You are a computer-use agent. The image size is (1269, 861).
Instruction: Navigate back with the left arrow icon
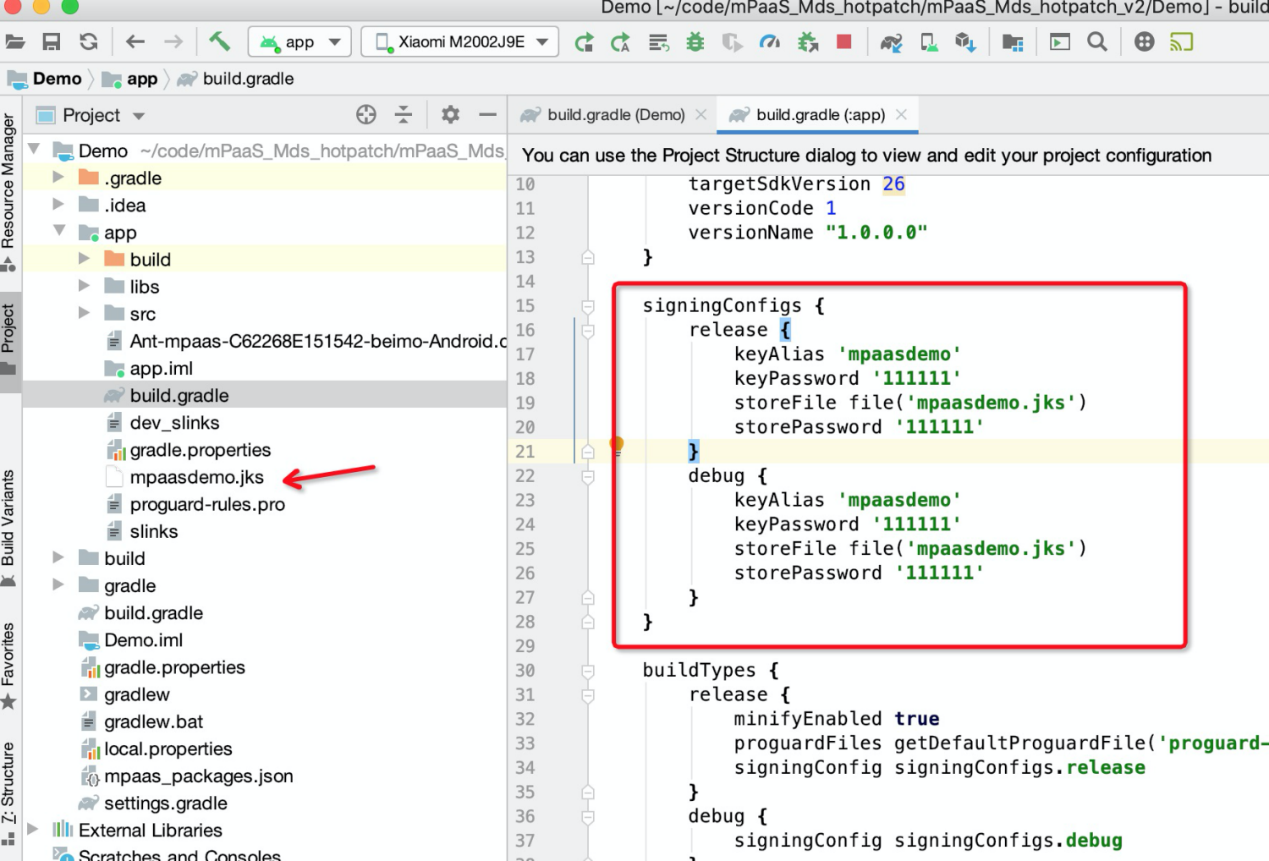135,42
